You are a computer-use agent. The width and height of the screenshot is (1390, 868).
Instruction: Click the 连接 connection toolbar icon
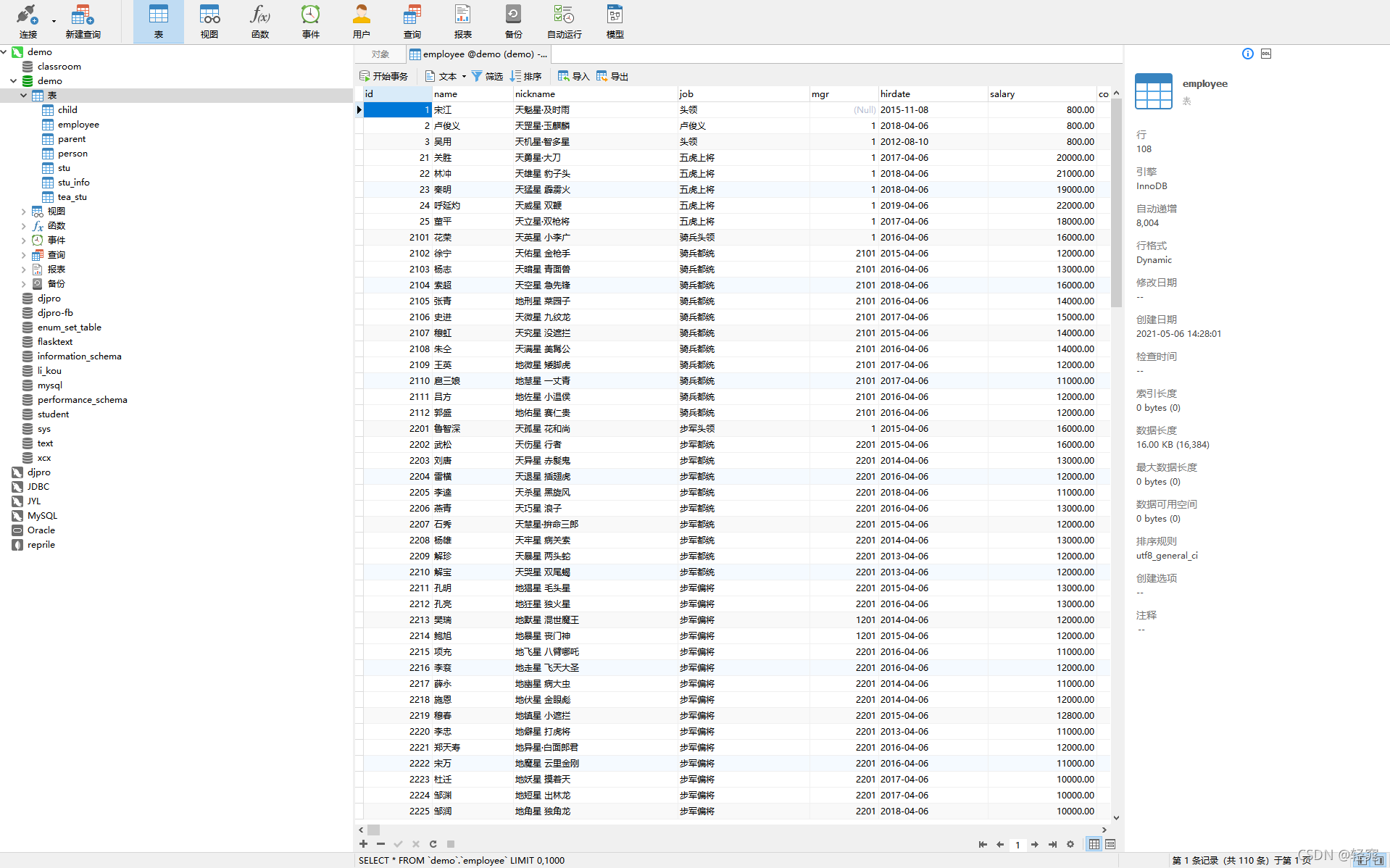28,22
